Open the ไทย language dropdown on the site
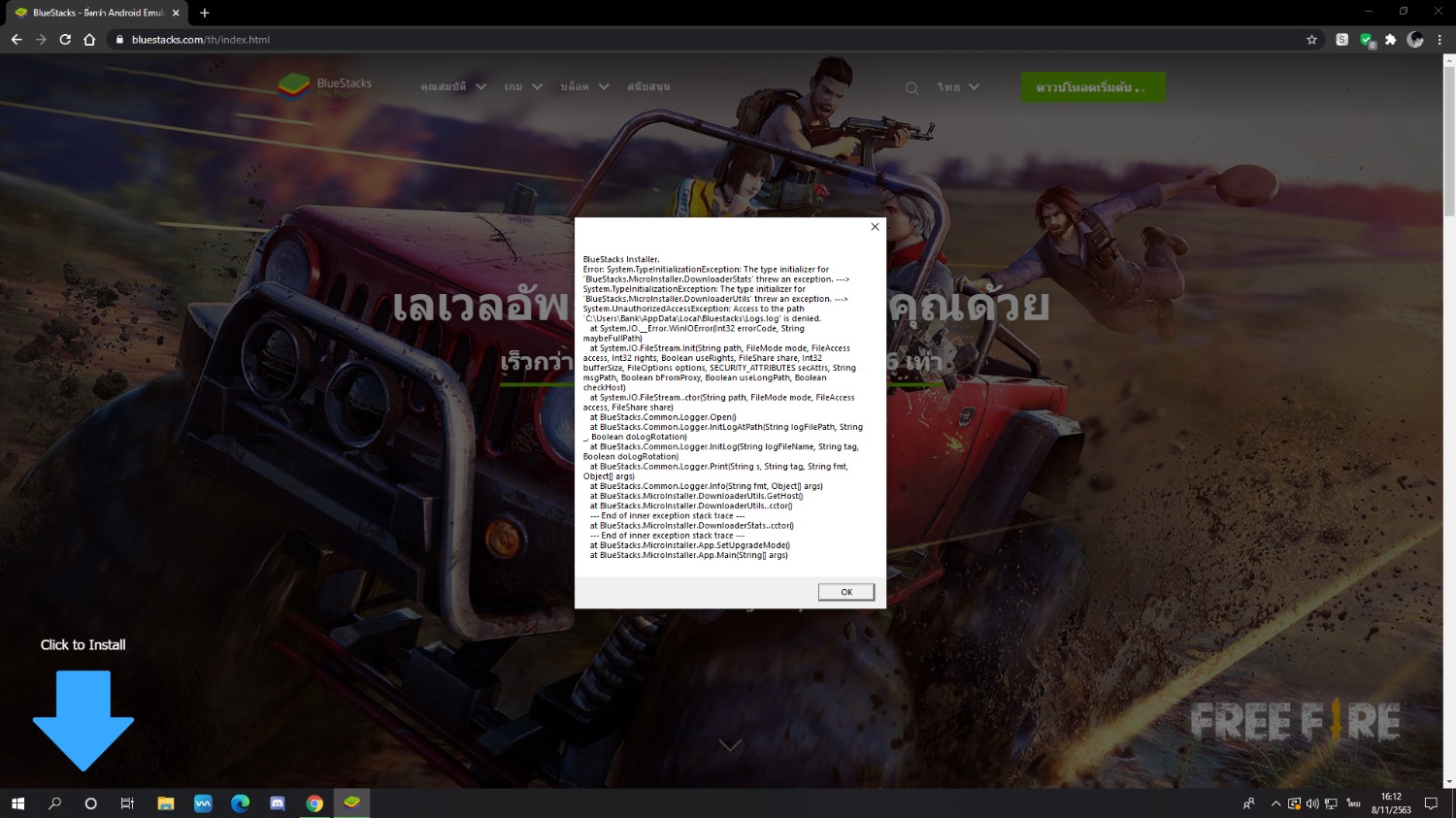 (x=958, y=87)
